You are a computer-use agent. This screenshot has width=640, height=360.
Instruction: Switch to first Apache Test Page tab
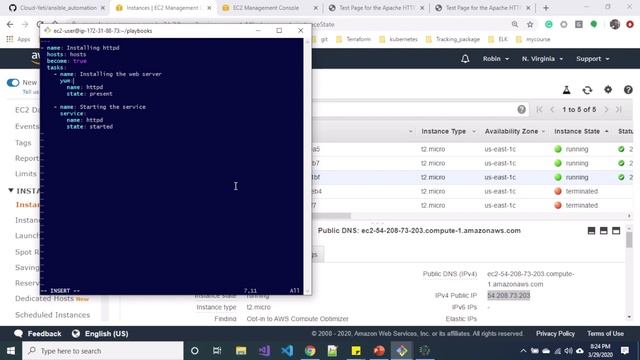376,8
